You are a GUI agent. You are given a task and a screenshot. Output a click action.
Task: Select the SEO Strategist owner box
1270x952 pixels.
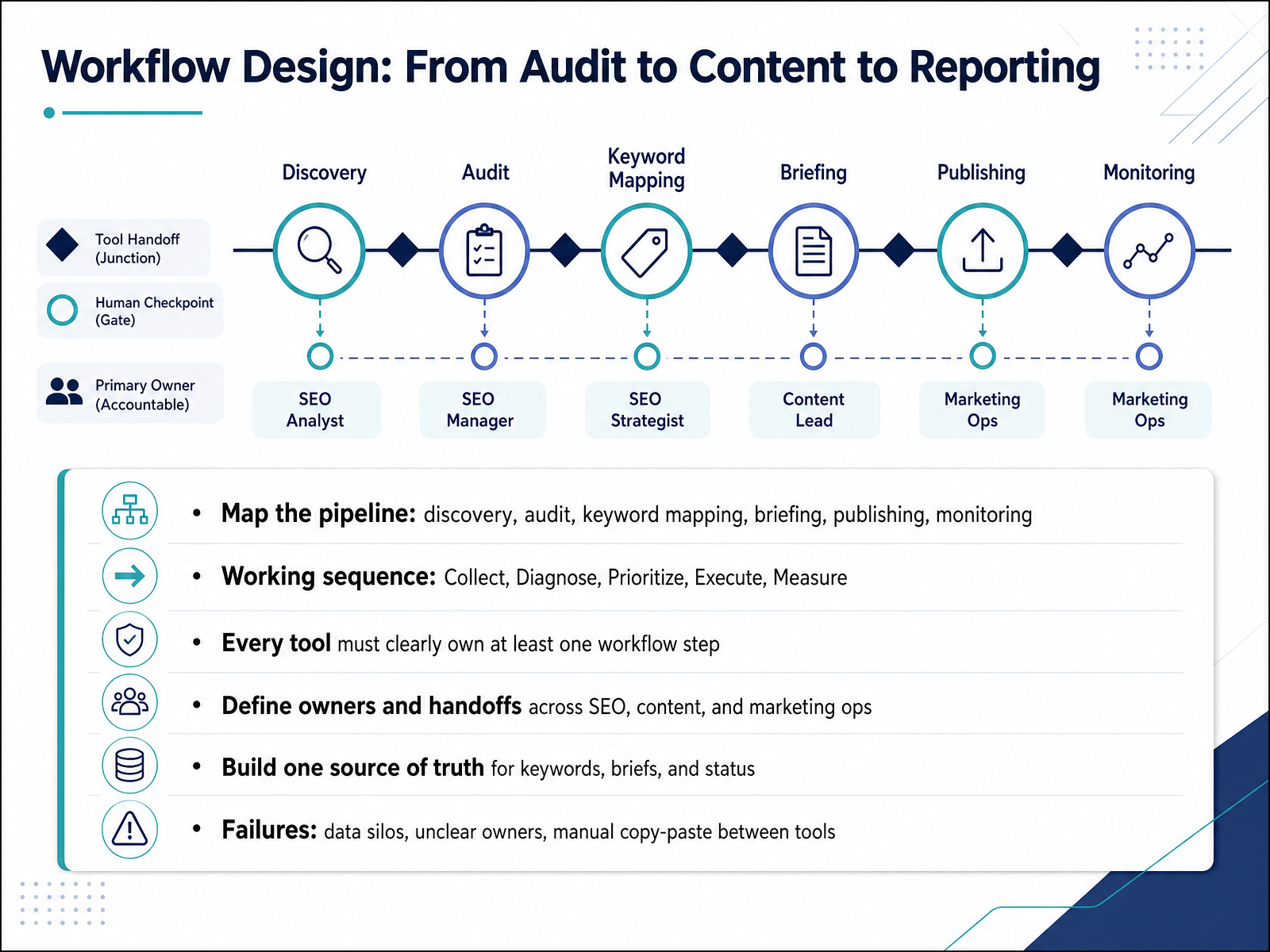[647, 410]
